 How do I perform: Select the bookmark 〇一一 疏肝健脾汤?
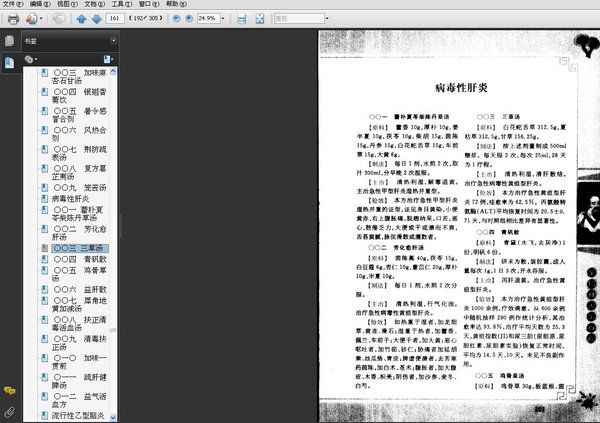click(79, 381)
